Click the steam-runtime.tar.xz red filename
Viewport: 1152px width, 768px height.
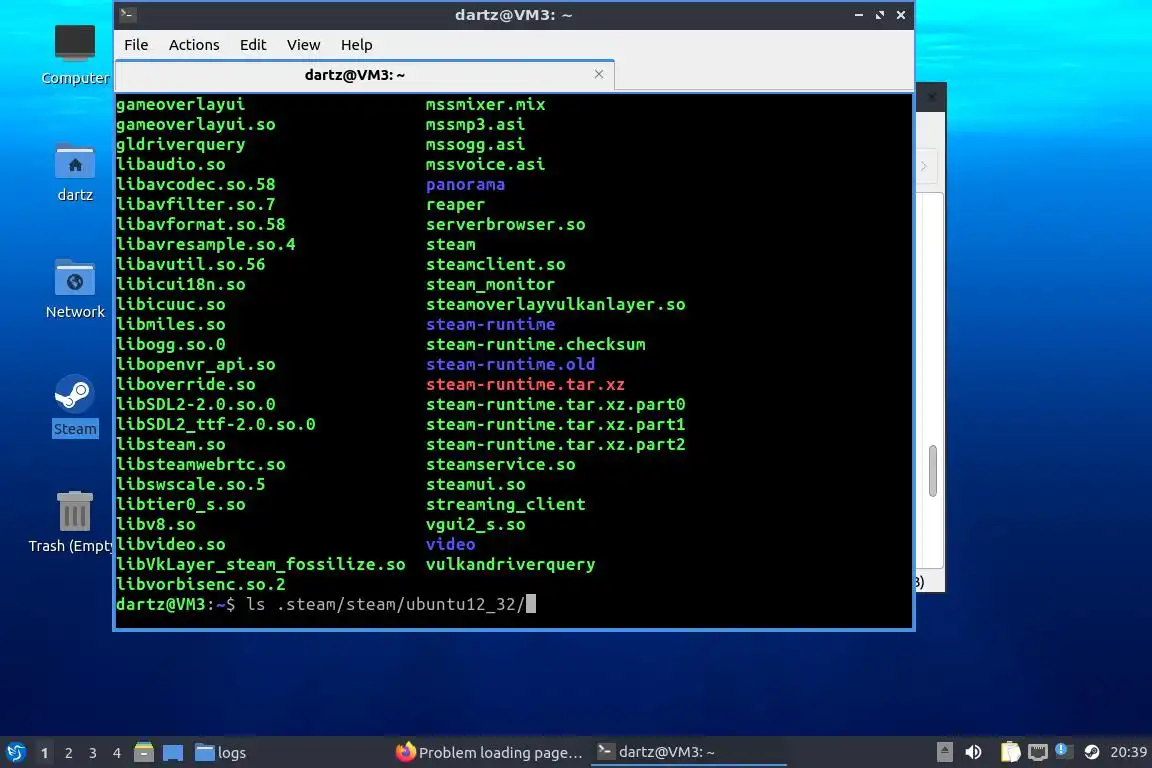pos(525,384)
